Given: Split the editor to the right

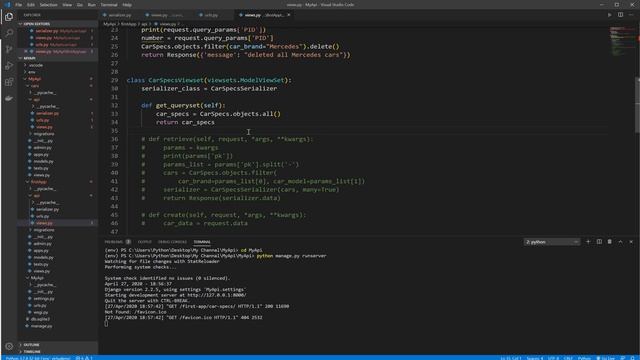Looking at the screenshot, I should pyautogui.click(x=620, y=15).
